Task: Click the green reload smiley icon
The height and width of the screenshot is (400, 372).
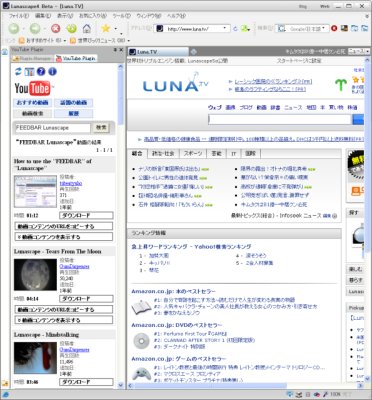Action: [x=72, y=29]
